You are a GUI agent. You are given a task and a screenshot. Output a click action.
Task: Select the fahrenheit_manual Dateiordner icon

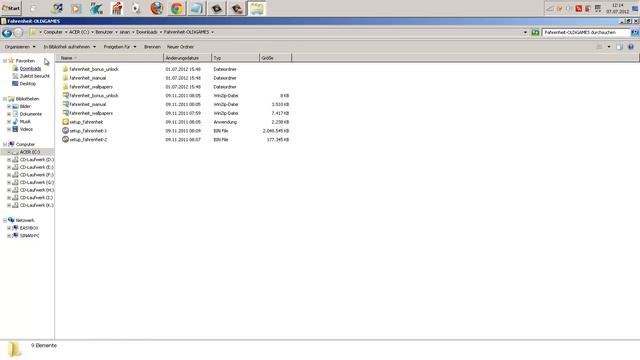pyautogui.click(x=65, y=78)
